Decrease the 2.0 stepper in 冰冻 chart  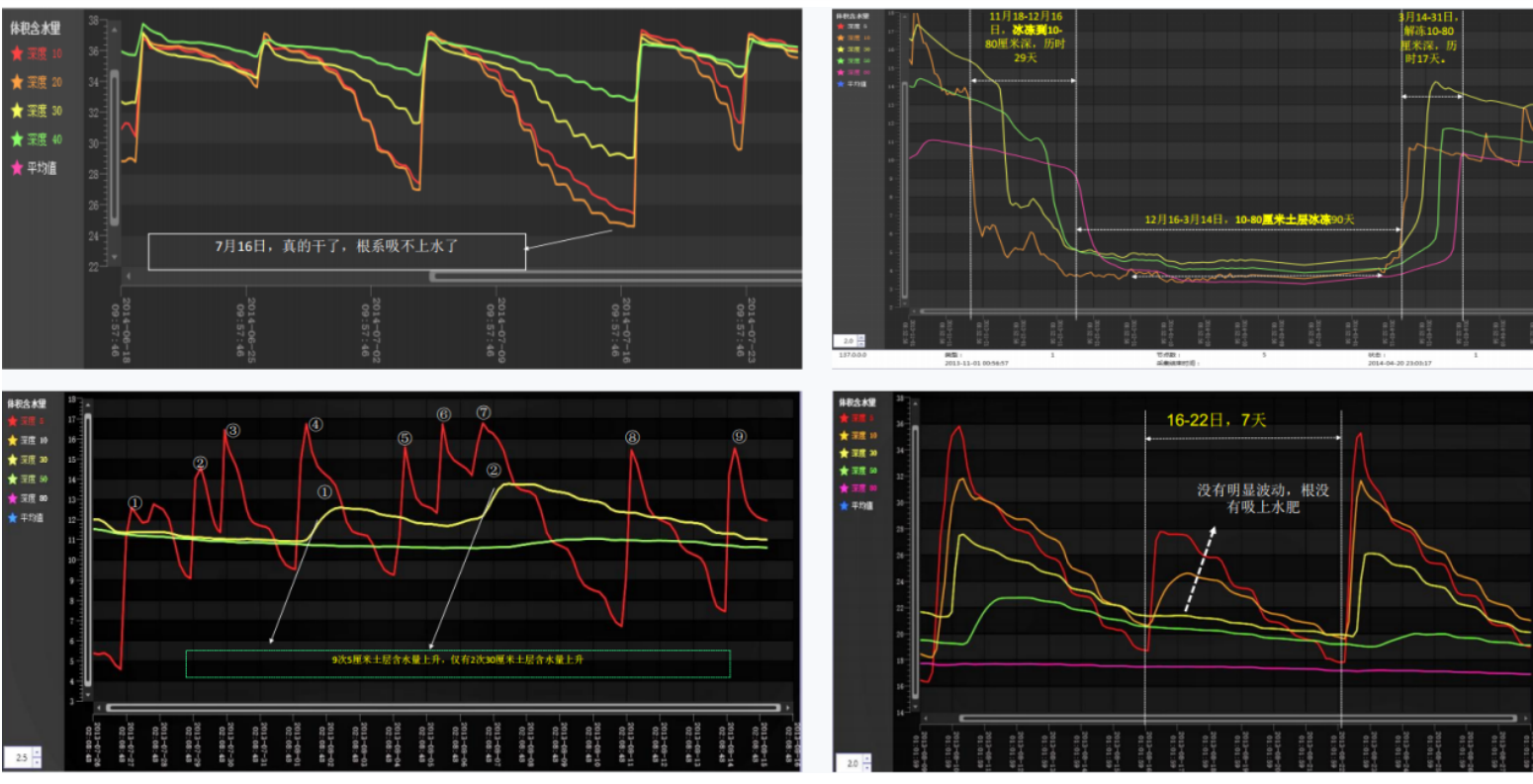(861, 344)
